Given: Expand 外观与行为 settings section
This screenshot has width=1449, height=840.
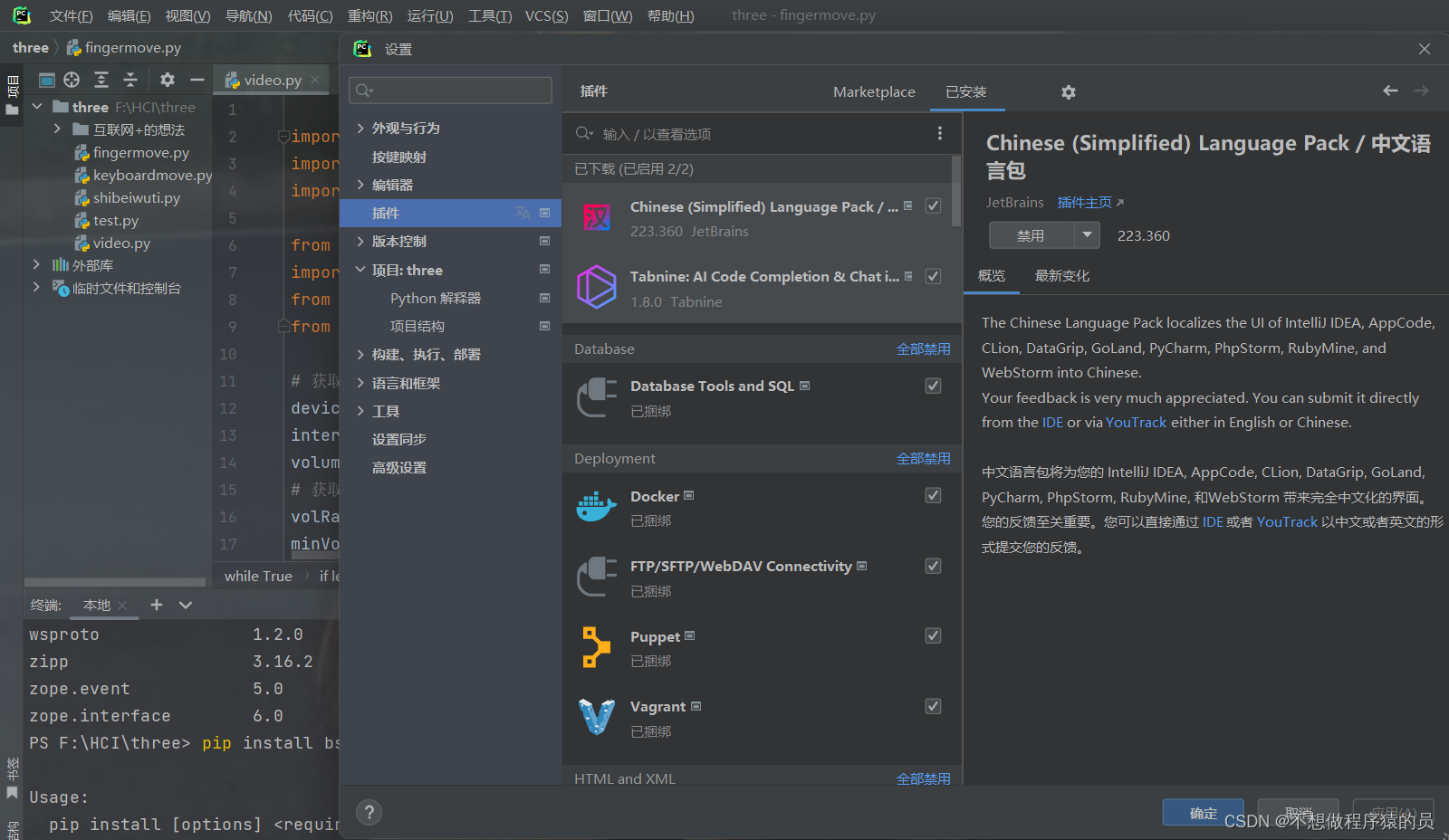Looking at the screenshot, I should tap(360, 128).
